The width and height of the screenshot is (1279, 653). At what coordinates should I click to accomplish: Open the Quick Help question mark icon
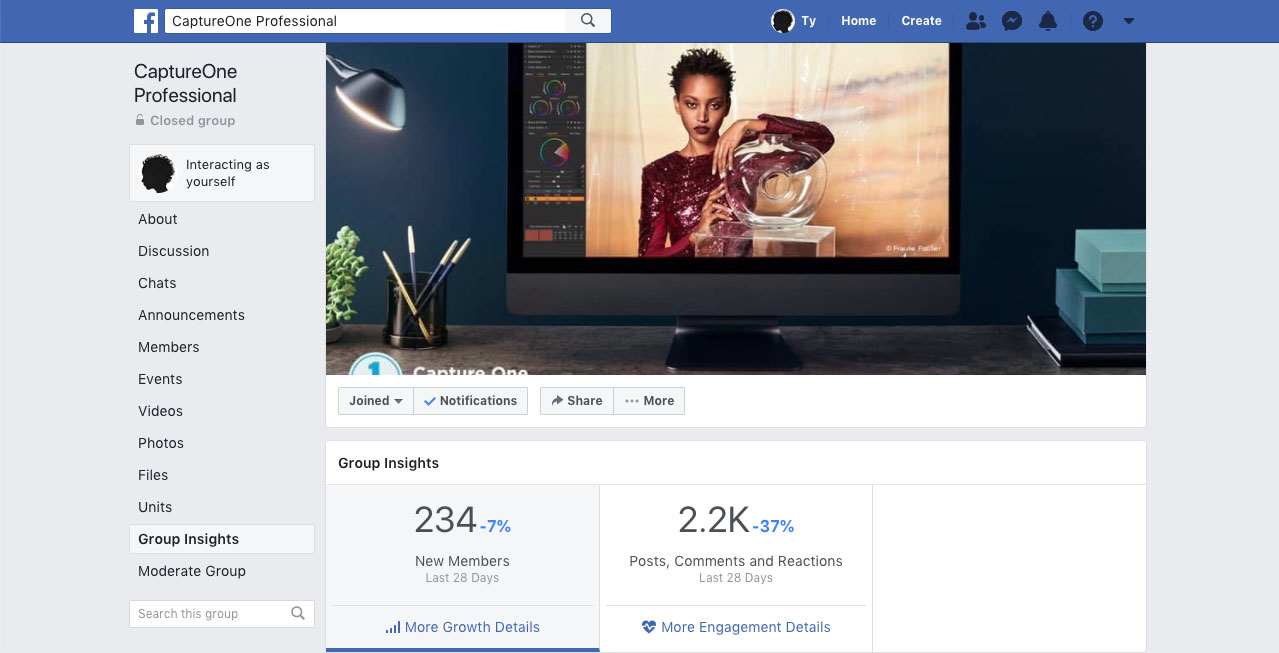pyautogui.click(x=1093, y=21)
